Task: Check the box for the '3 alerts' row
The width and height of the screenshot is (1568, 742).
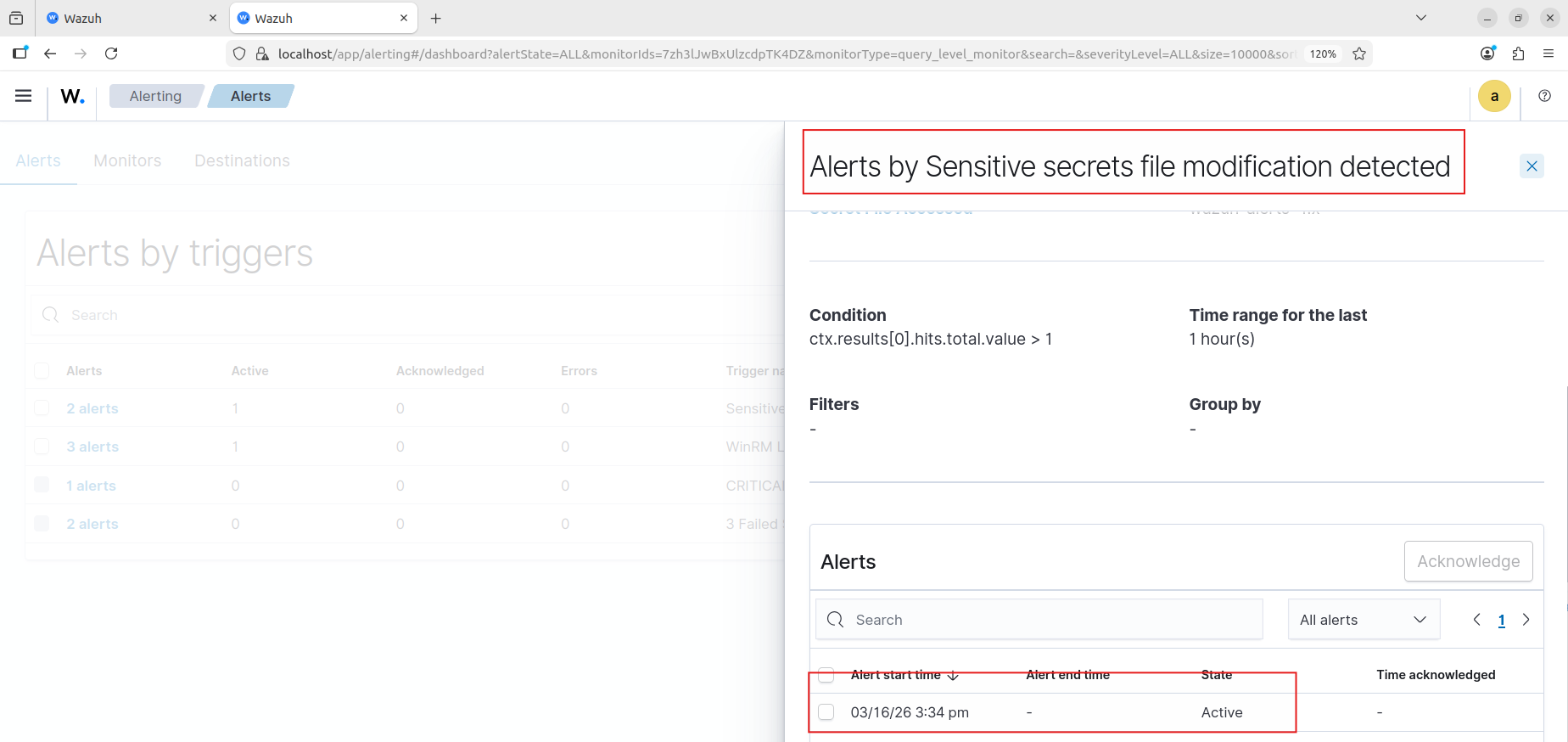Action: click(42, 447)
